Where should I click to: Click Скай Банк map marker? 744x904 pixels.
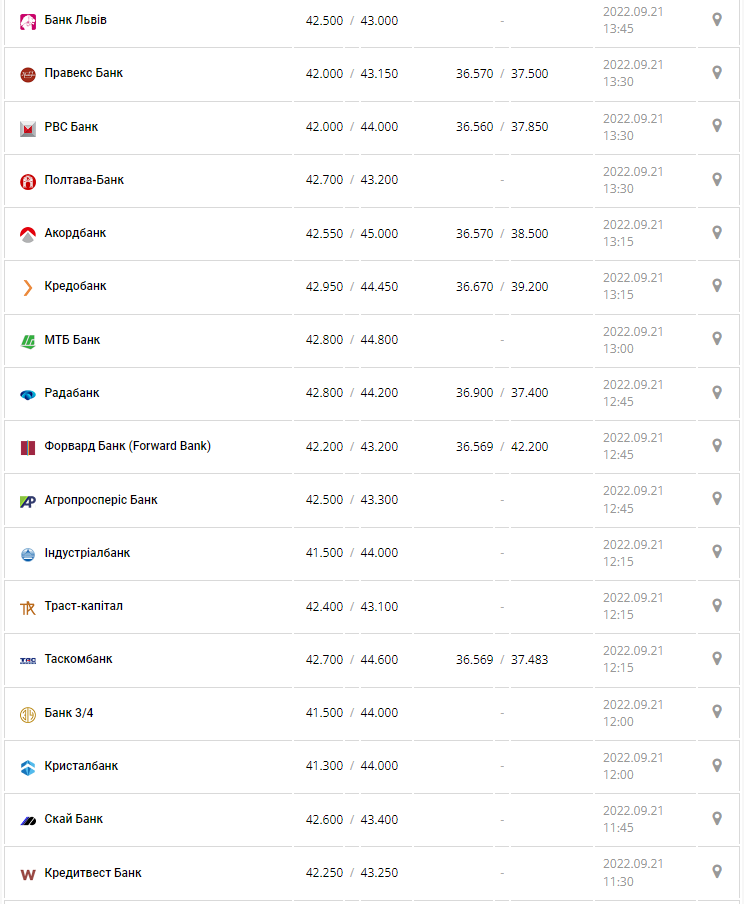[716, 818]
